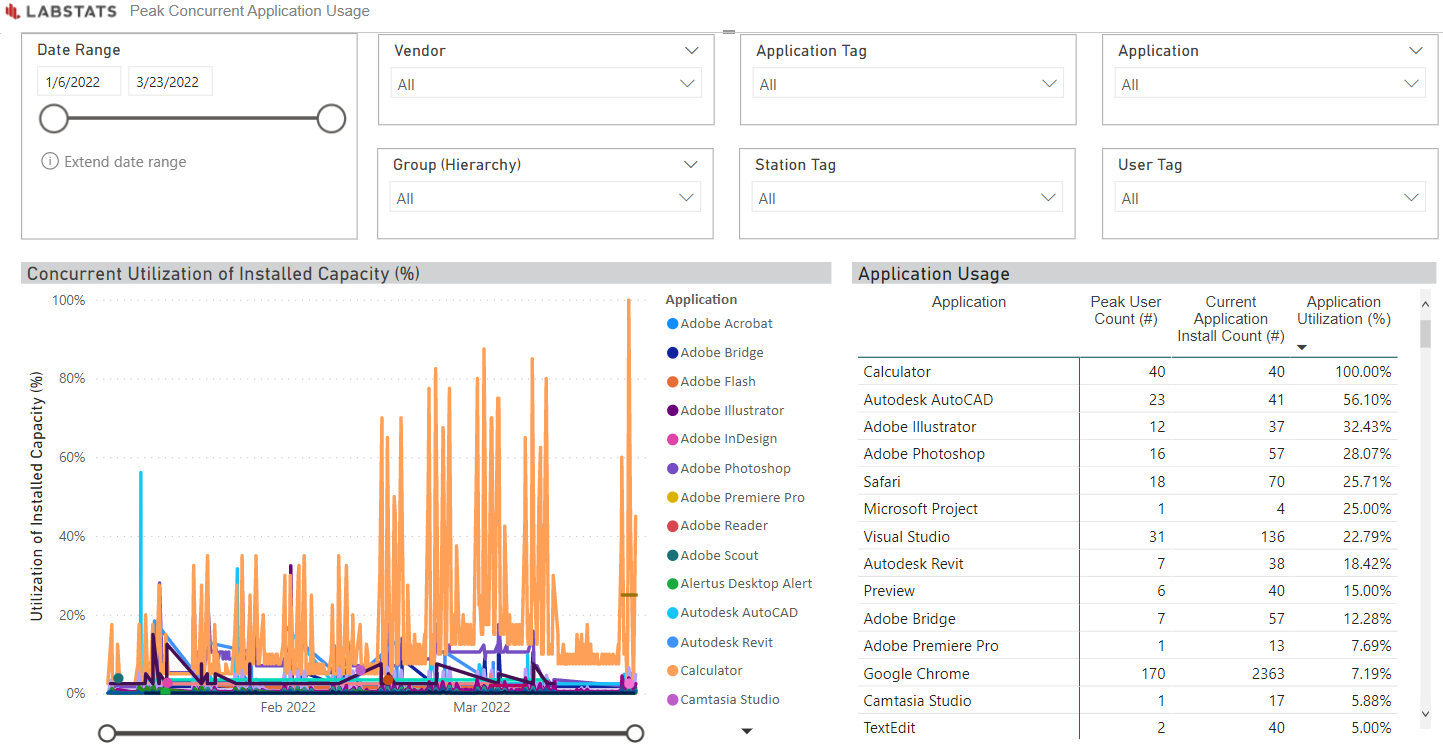Click the Safari table row
Viewport: 1443px width, 745px height.
[x=1128, y=481]
